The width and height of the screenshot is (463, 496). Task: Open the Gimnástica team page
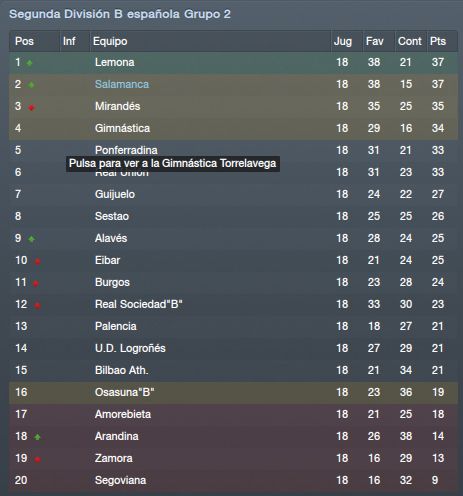(122, 128)
